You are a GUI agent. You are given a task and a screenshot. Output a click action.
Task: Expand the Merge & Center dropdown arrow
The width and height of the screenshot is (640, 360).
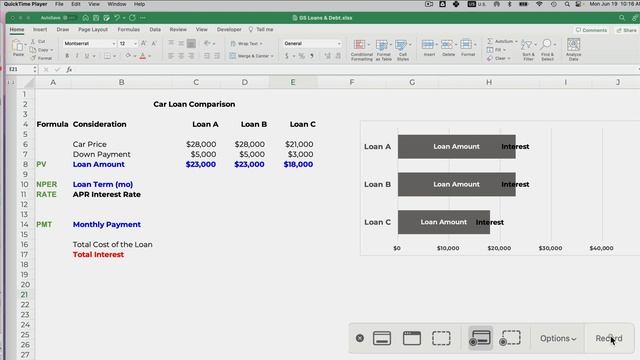272,56
